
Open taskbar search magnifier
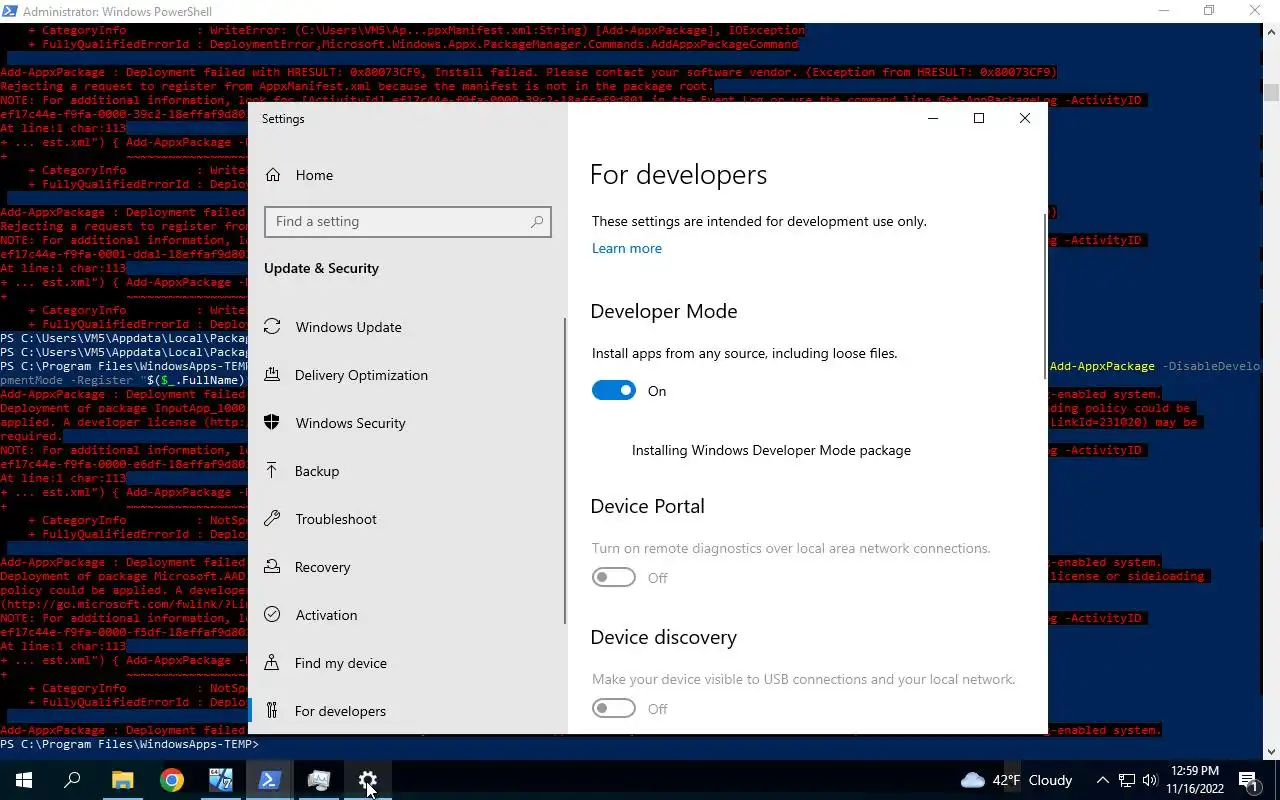pos(72,780)
